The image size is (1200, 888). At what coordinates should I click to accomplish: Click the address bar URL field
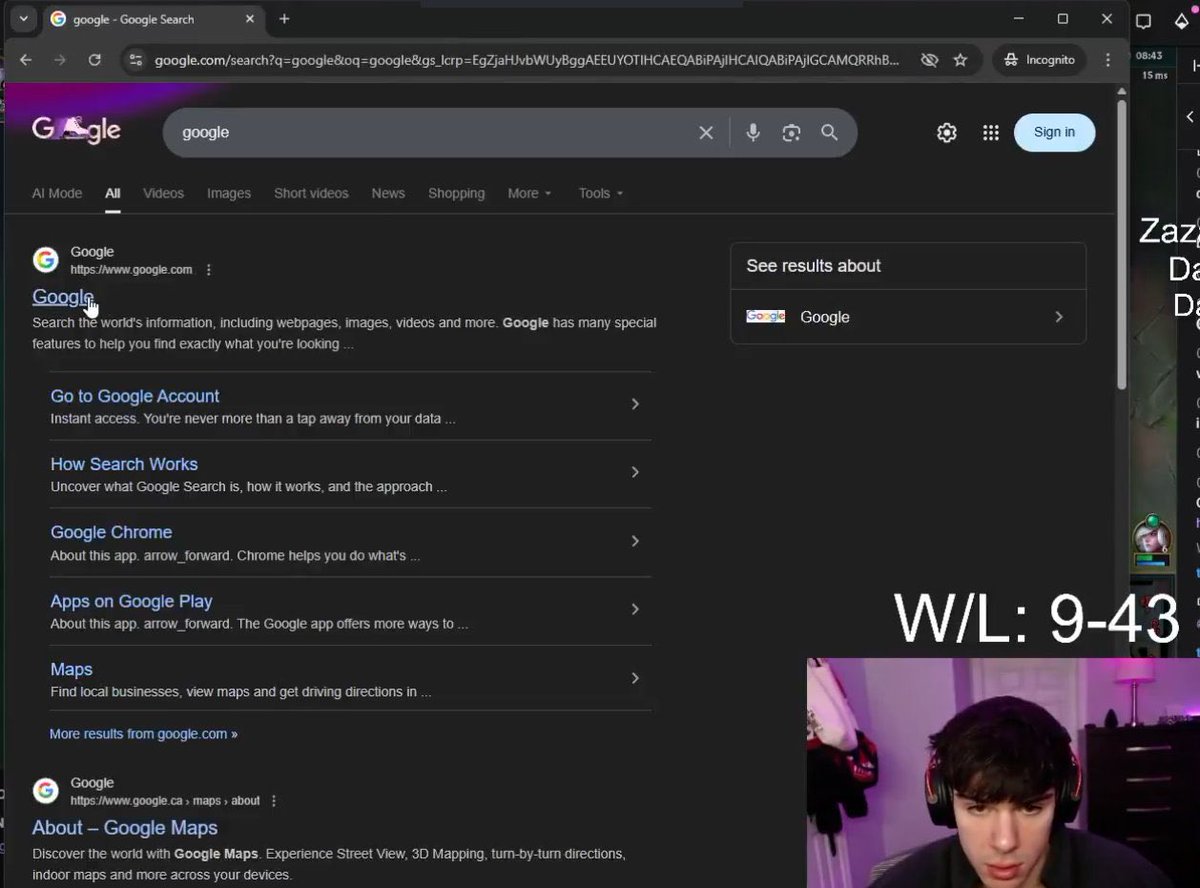(526, 60)
